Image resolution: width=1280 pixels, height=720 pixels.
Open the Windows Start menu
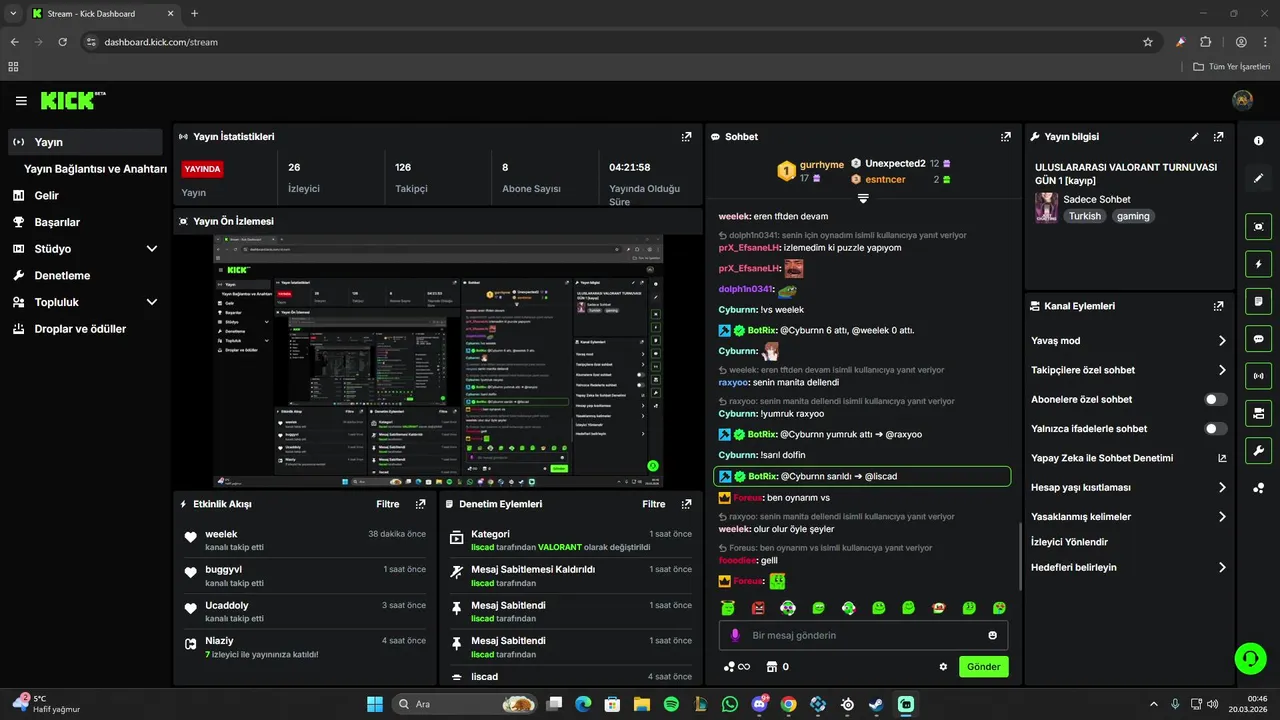[375, 704]
